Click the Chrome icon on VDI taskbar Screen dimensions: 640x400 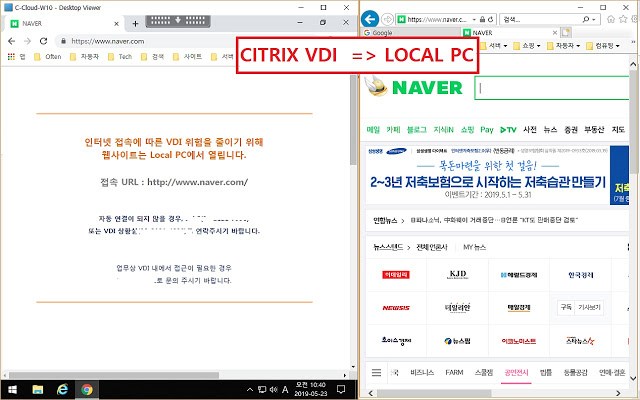(x=87, y=390)
